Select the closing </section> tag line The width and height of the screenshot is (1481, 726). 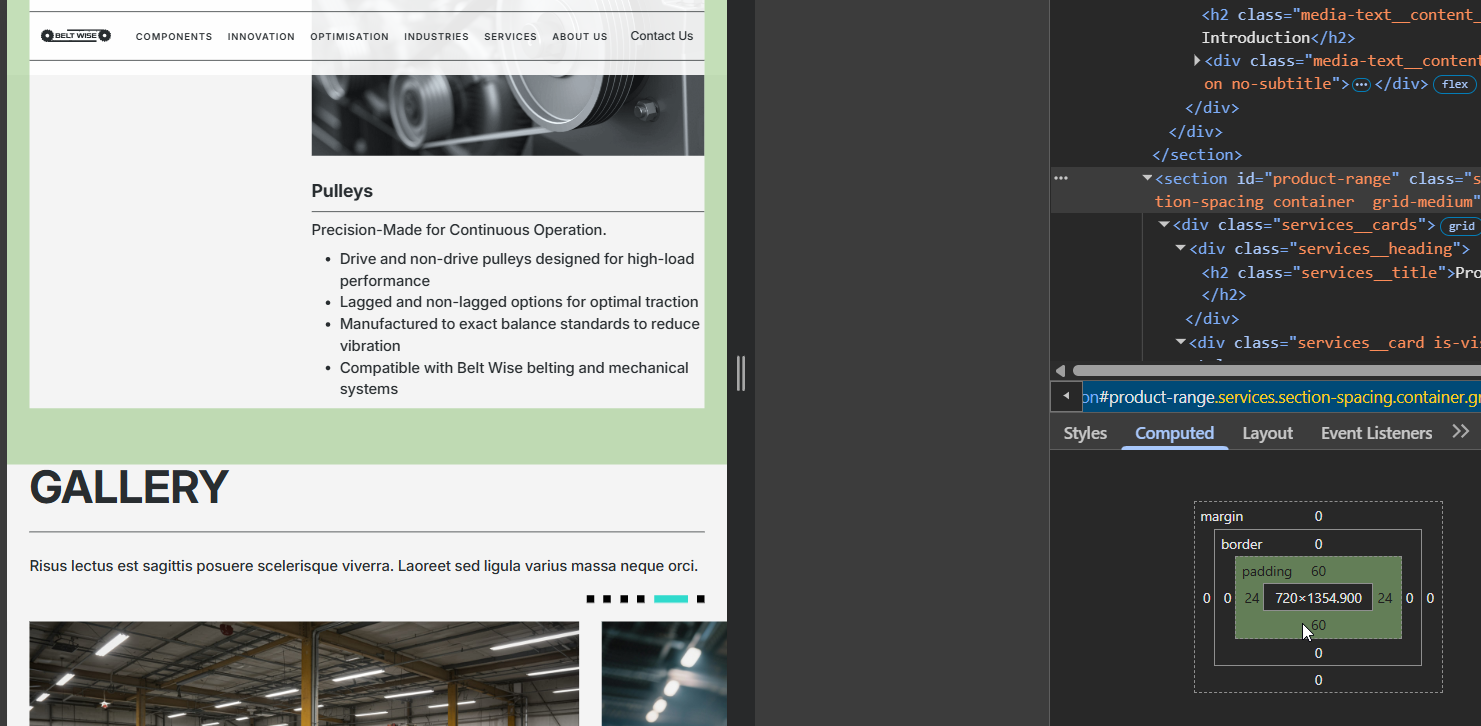[1197, 155]
